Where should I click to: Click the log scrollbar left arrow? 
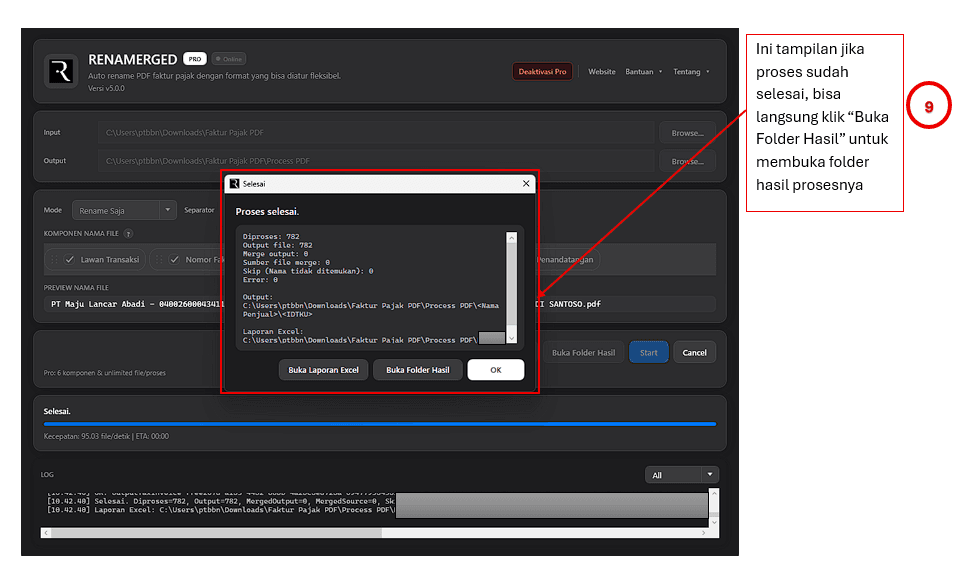click(x=46, y=533)
